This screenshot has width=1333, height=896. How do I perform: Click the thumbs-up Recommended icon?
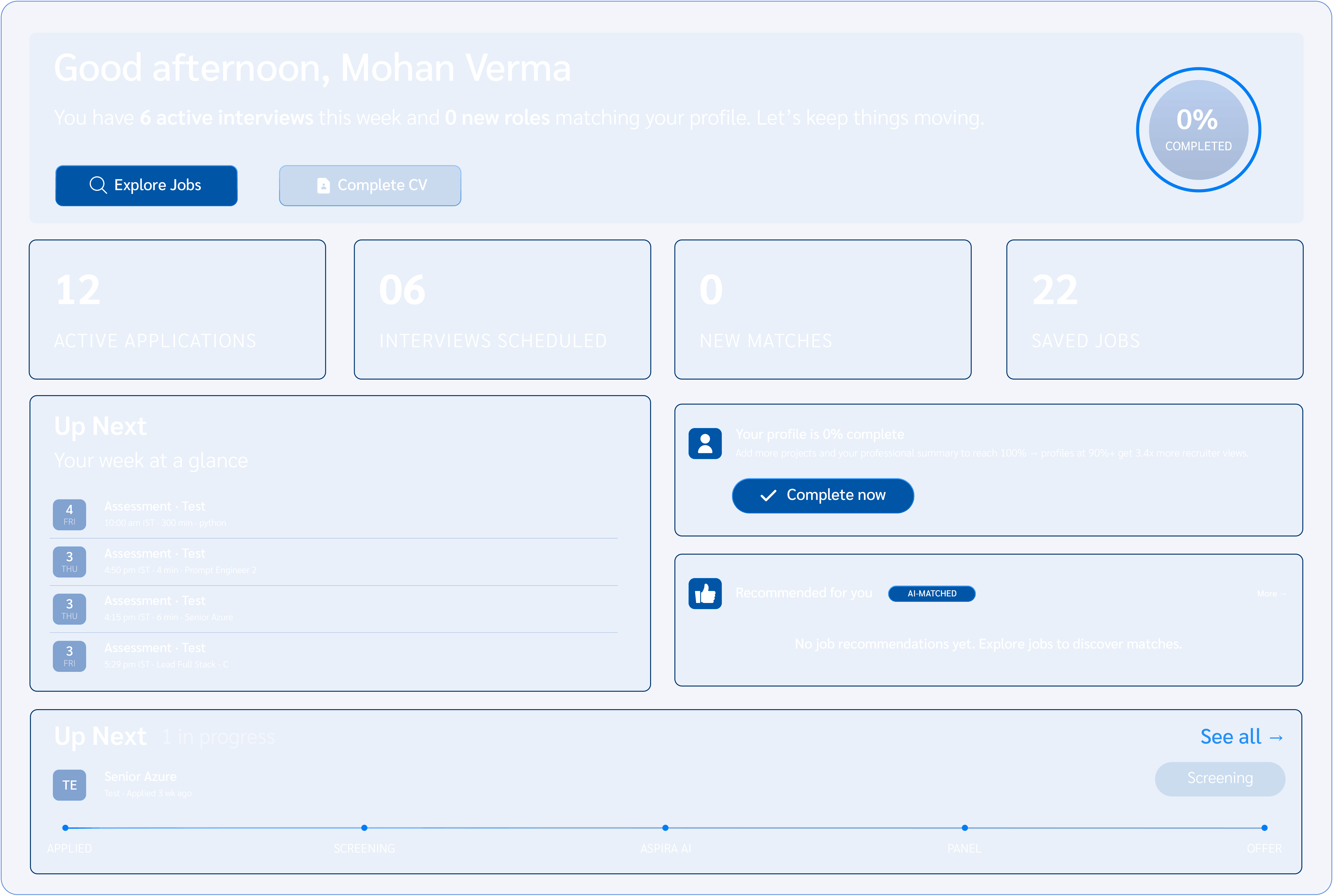click(705, 594)
